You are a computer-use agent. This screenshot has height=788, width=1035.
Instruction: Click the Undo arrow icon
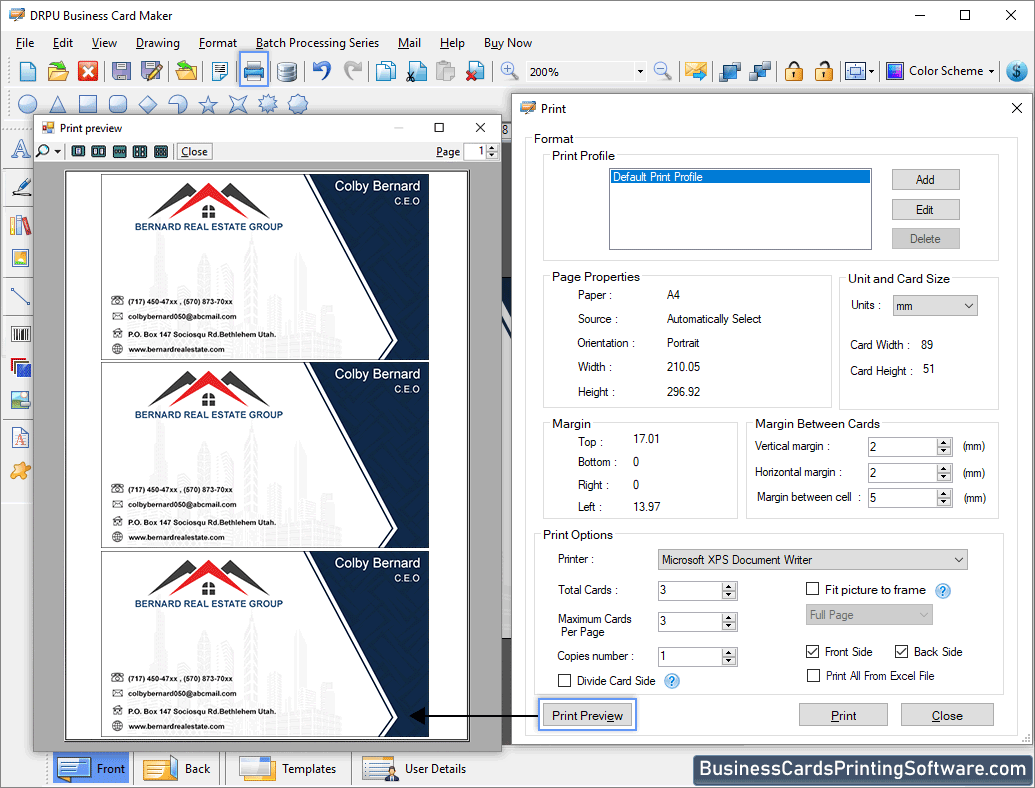[321, 71]
